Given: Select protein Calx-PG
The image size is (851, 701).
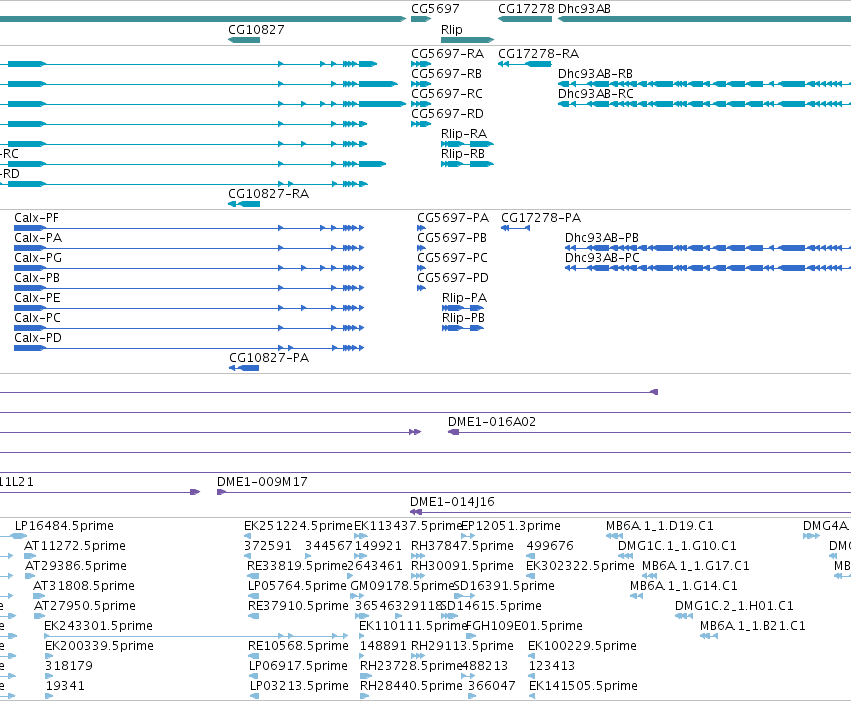Looking at the screenshot, I should [x=38, y=258].
